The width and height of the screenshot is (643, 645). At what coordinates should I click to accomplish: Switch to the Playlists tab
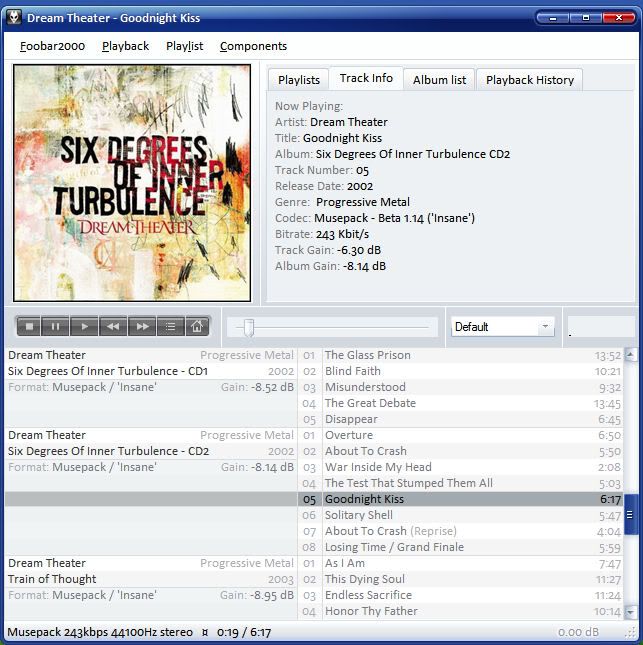click(299, 80)
